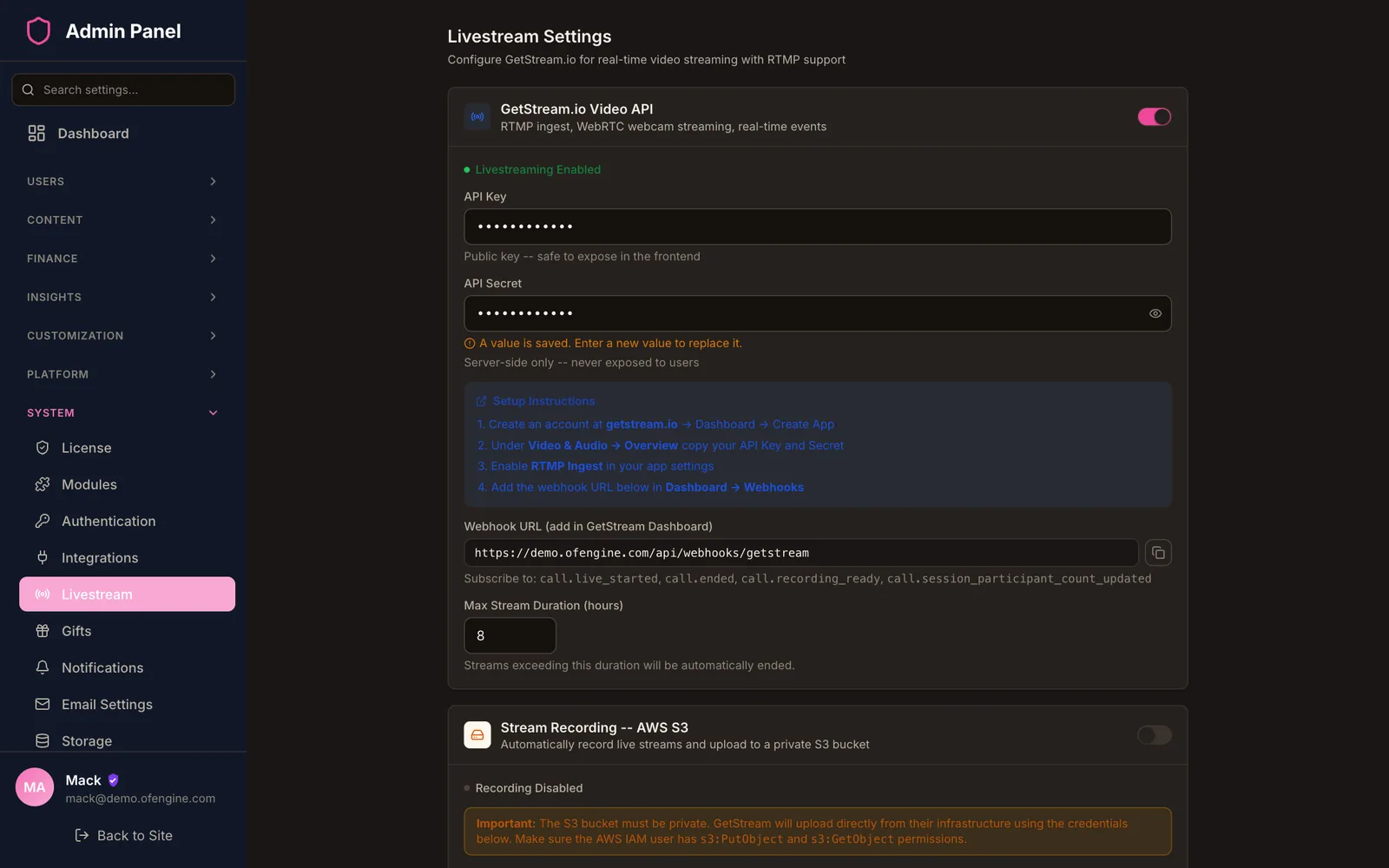Click the Storage database icon
Image resolution: width=1389 pixels, height=868 pixels.
[43, 740]
